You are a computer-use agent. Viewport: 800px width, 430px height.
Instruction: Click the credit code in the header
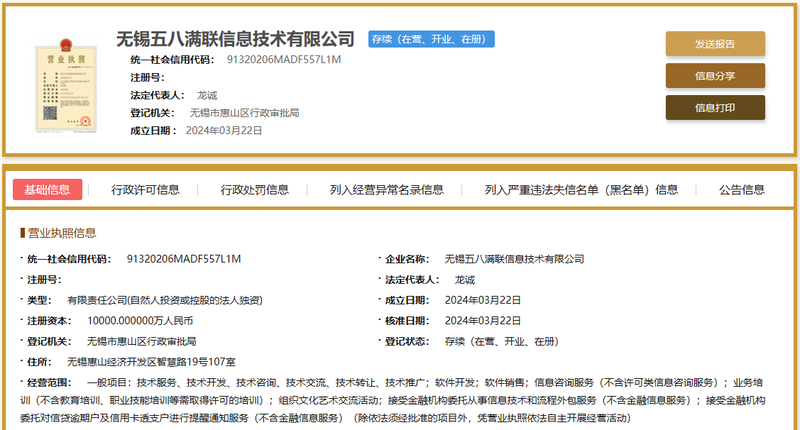click(x=284, y=60)
